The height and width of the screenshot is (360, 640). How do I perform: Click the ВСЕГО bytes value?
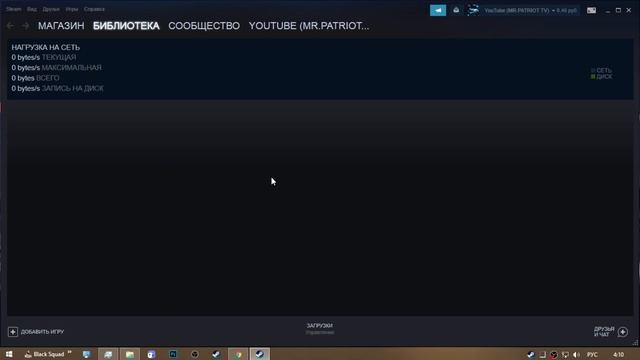[36, 78]
